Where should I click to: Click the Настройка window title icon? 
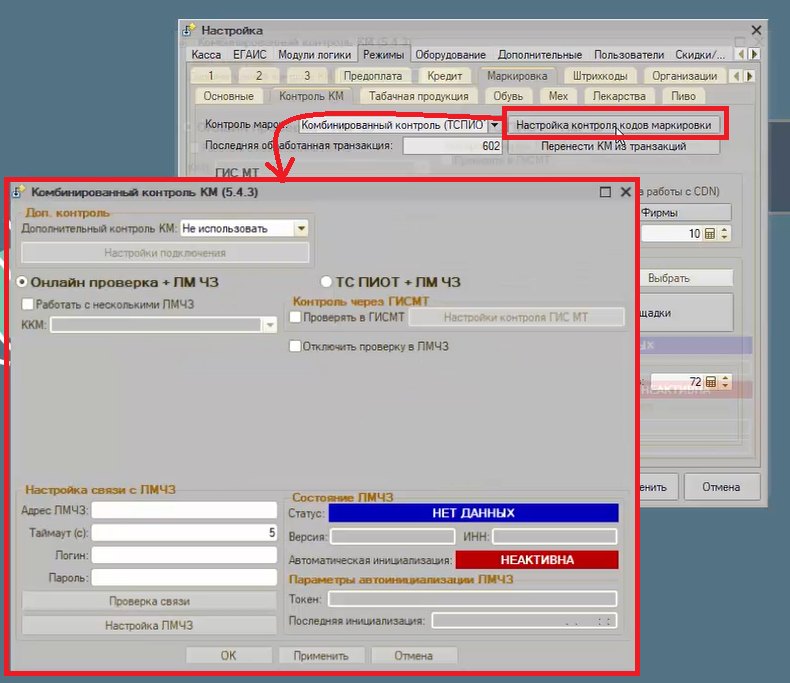[189, 30]
